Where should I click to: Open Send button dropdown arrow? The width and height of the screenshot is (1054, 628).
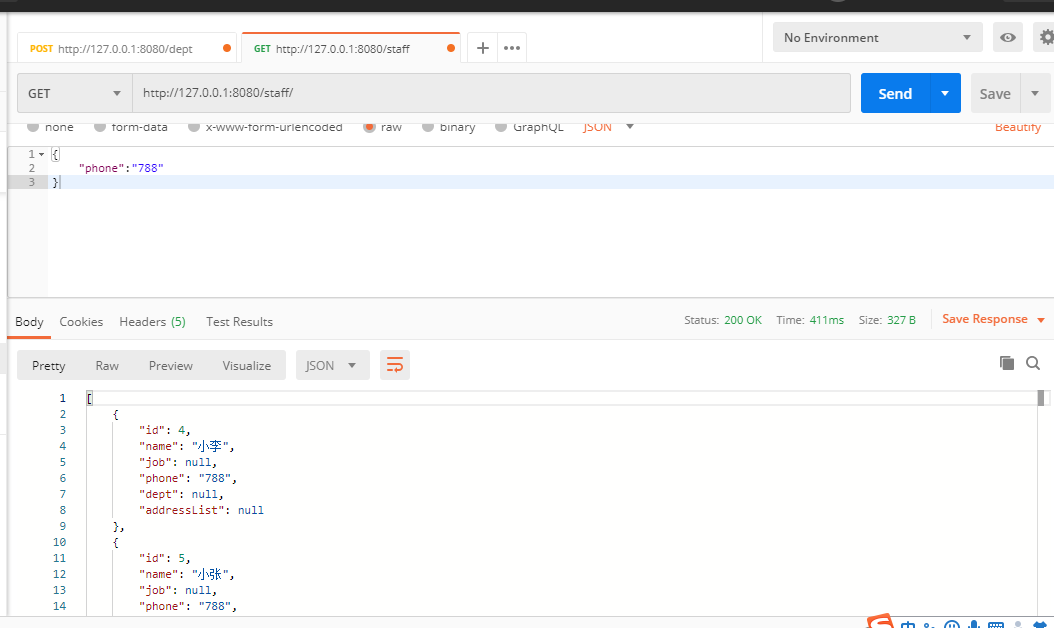point(945,93)
